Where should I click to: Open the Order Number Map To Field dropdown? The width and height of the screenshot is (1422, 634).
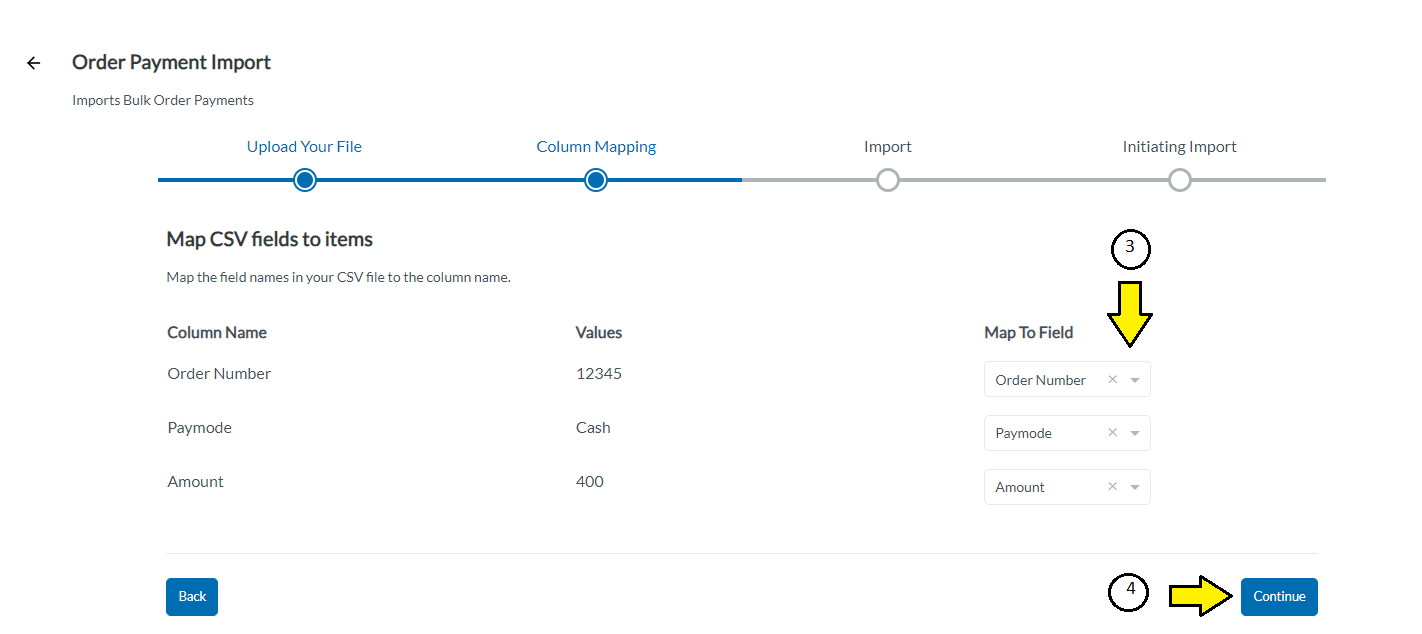pyautogui.click(x=1135, y=379)
